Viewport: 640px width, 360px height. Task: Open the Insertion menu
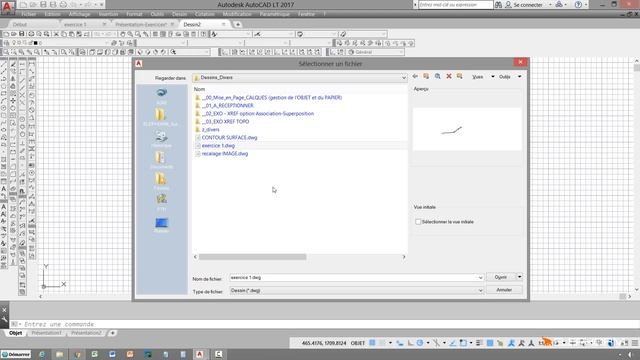(x=108, y=14)
